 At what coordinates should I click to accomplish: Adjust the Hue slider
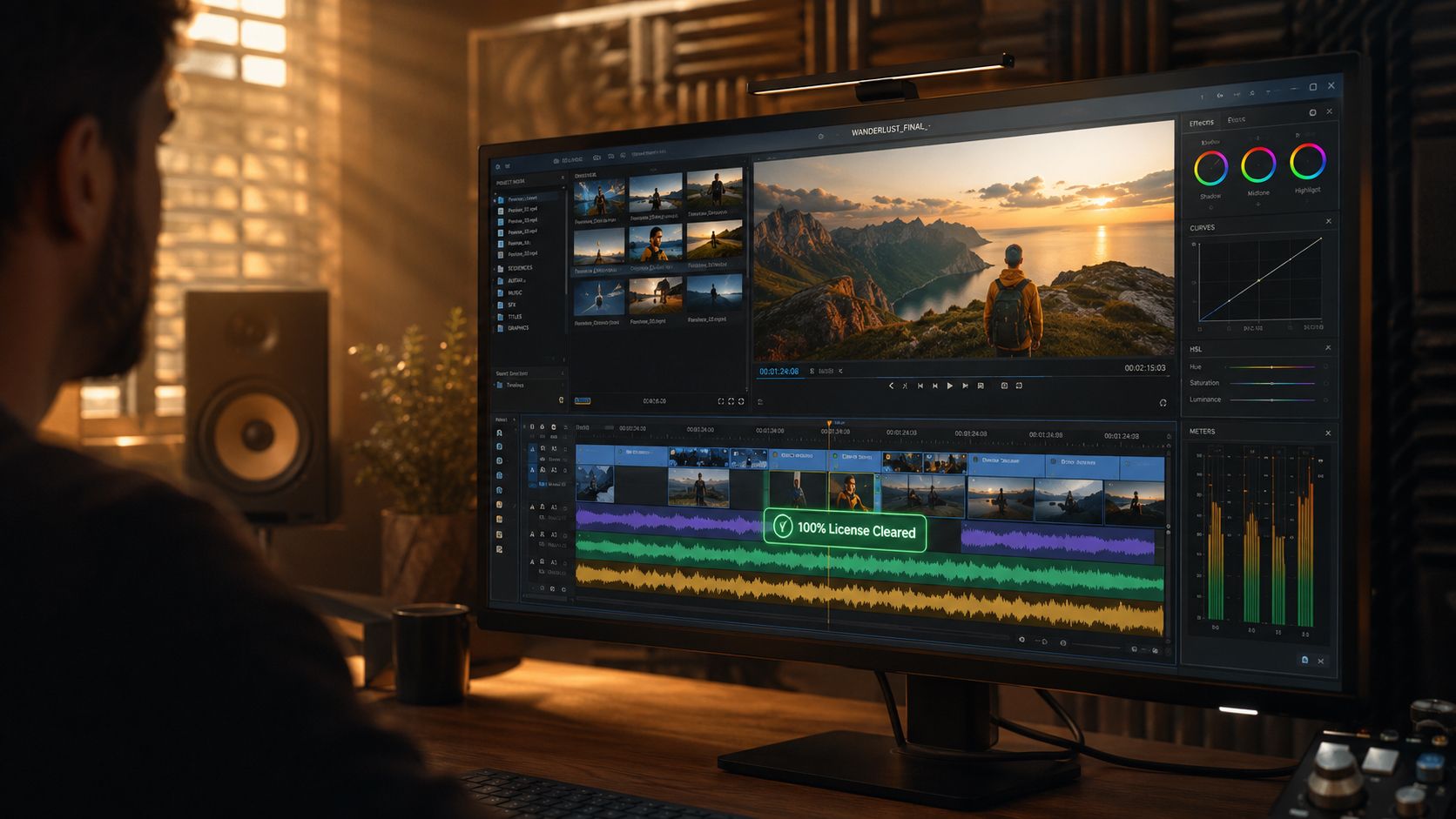click(1272, 367)
